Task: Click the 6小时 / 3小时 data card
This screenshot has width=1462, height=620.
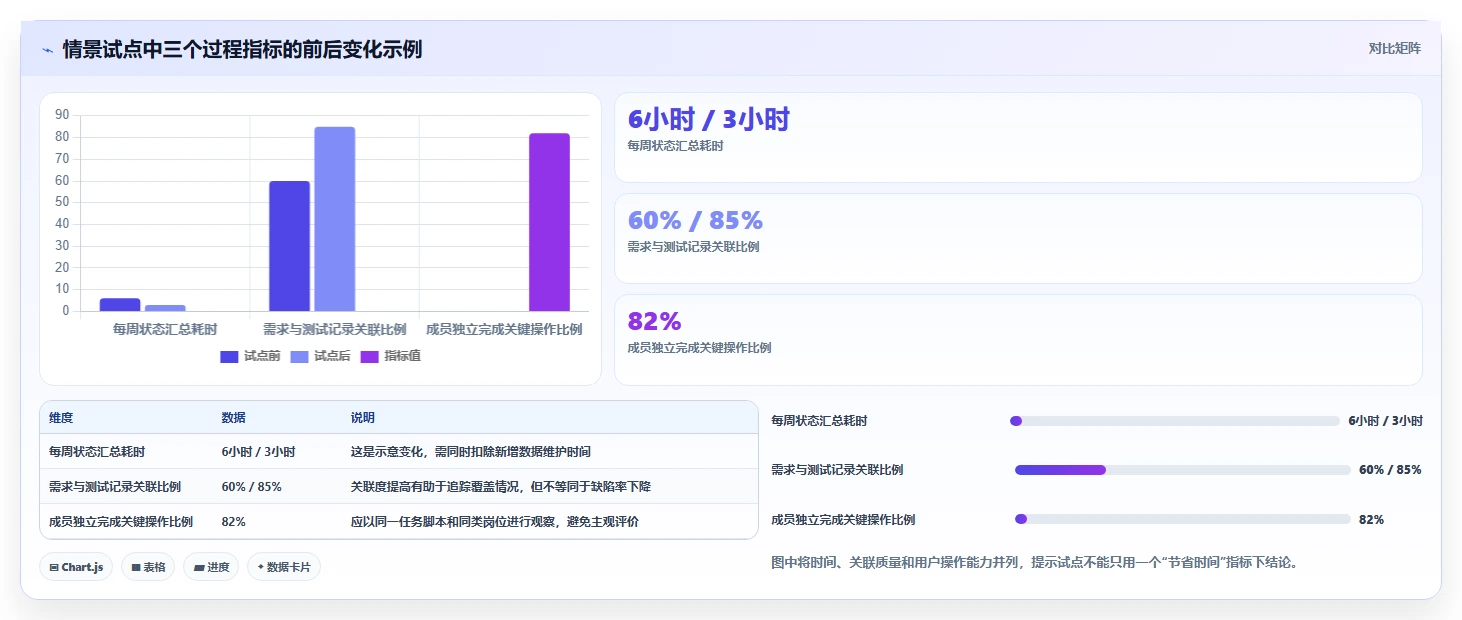Action: pyautogui.click(x=1018, y=138)
